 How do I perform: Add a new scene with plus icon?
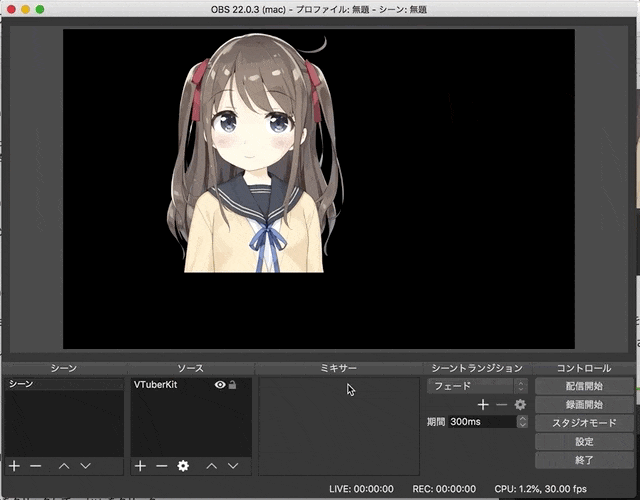14,466
